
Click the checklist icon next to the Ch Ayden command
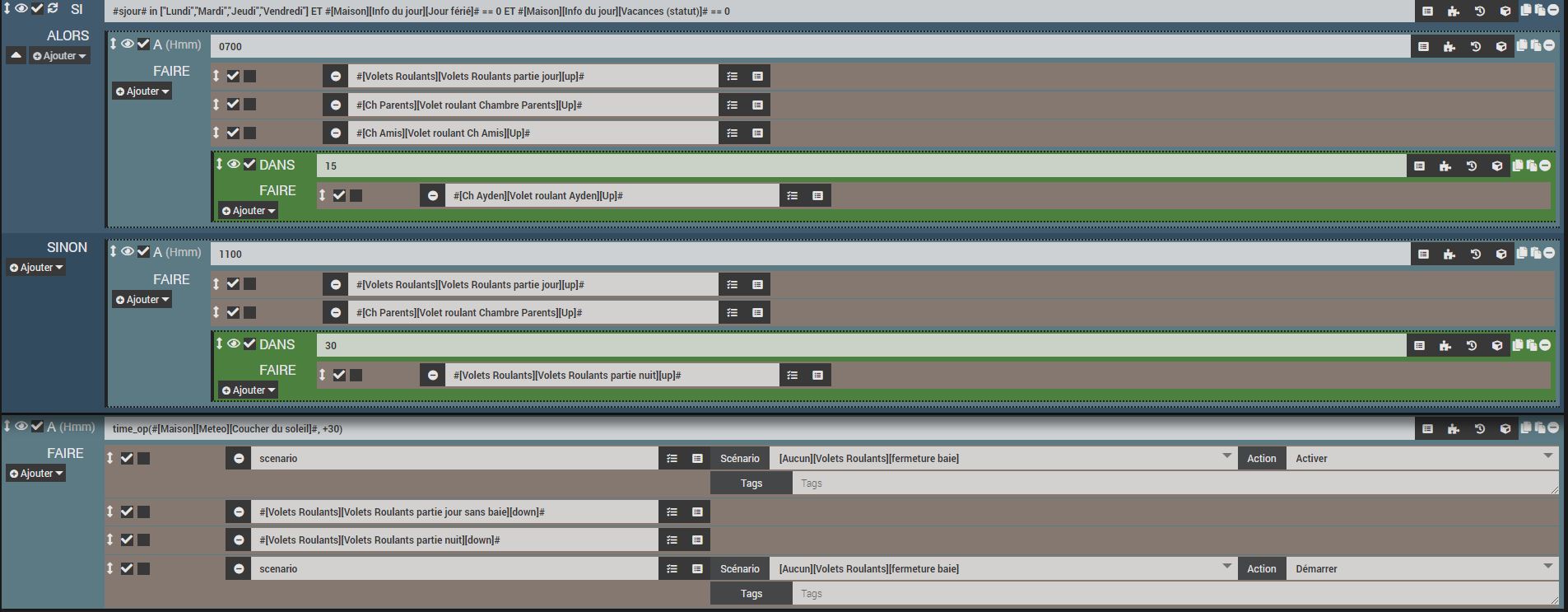(792, 196)
